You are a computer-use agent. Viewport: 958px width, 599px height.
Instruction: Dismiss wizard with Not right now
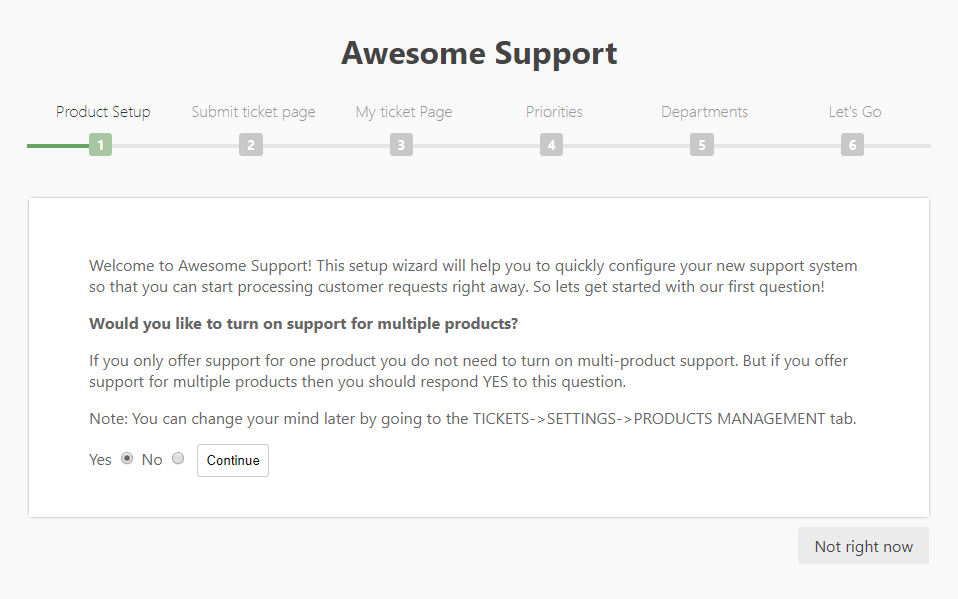pyautogui.click(x=863, y=546)
